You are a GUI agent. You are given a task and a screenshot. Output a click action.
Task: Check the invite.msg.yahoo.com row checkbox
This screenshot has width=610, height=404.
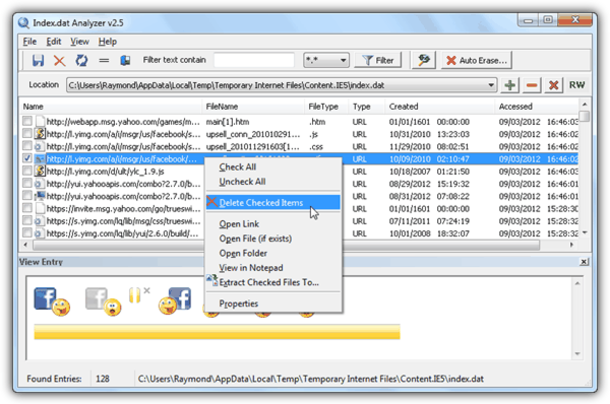coord(27,208)
